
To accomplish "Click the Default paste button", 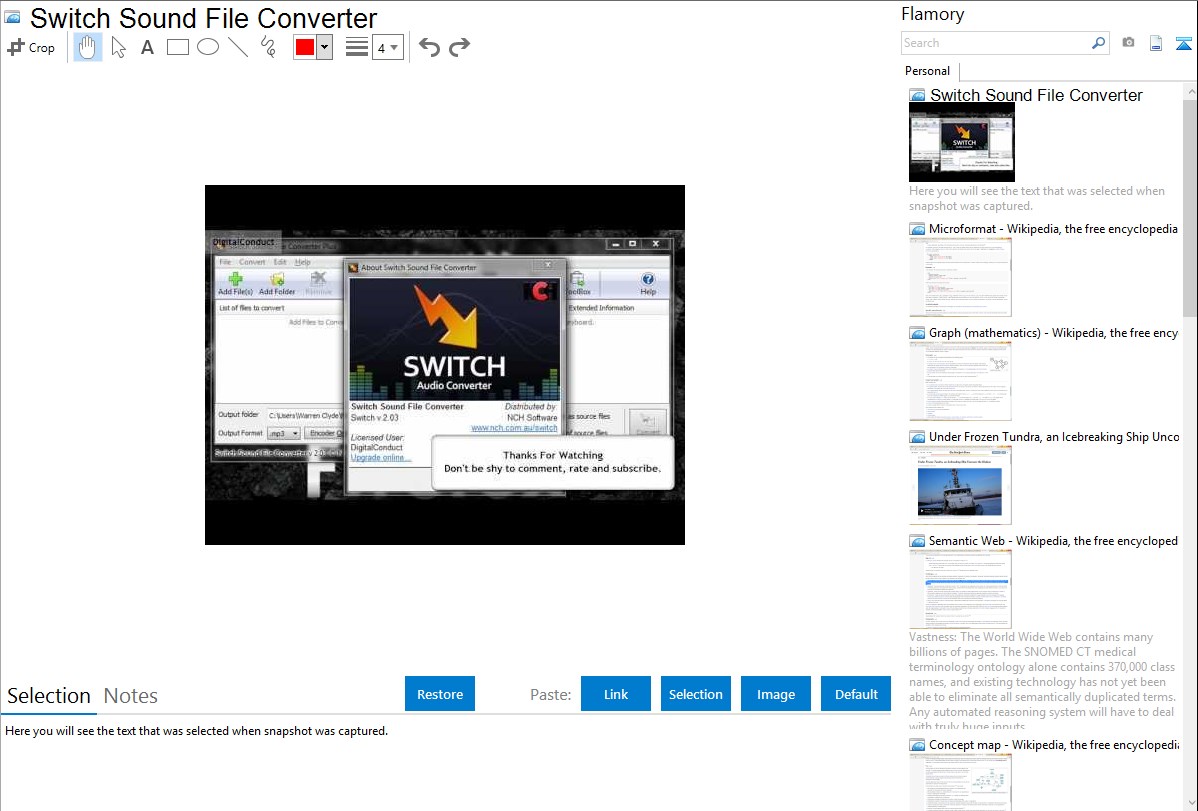I will 856,694.
